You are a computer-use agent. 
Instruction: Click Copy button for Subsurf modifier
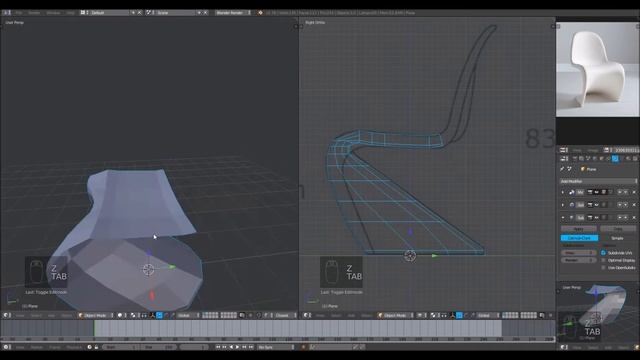click(618, 229)
